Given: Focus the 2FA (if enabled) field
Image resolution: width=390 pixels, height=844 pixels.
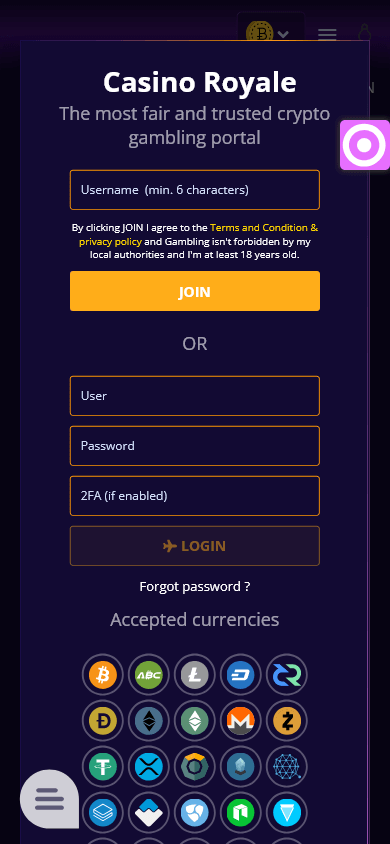Looking at the screenshot, I should click(x=195, y=496).
